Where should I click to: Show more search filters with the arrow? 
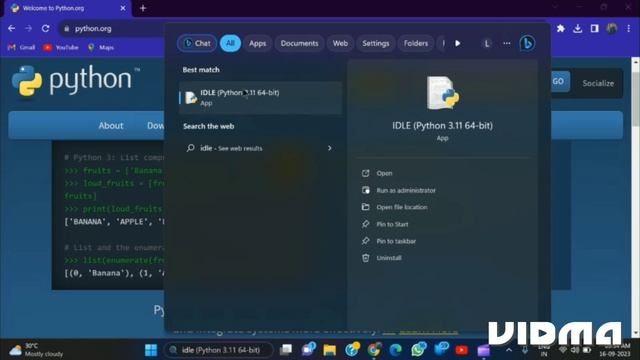pos(458,43)
